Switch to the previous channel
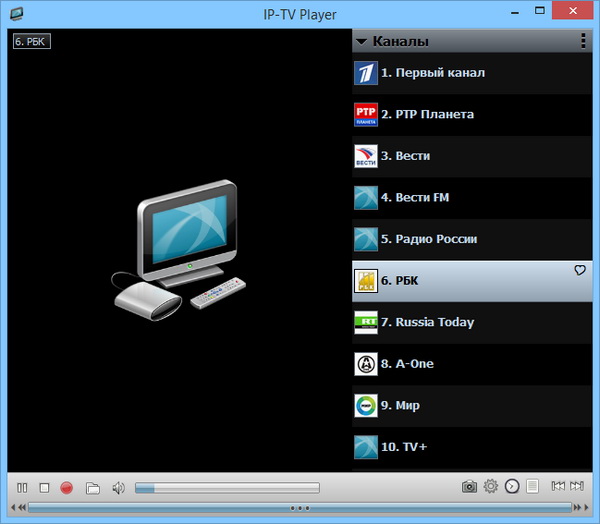The width and height of the screenshot is (600, 524). [557, 487]
